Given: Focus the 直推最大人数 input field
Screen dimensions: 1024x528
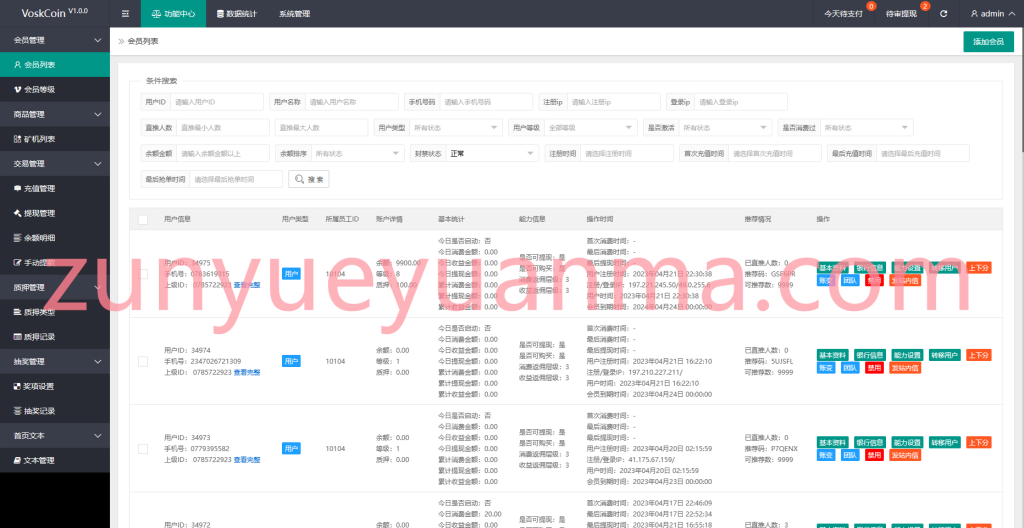Looking at the screenshot, I should [321, 127].
